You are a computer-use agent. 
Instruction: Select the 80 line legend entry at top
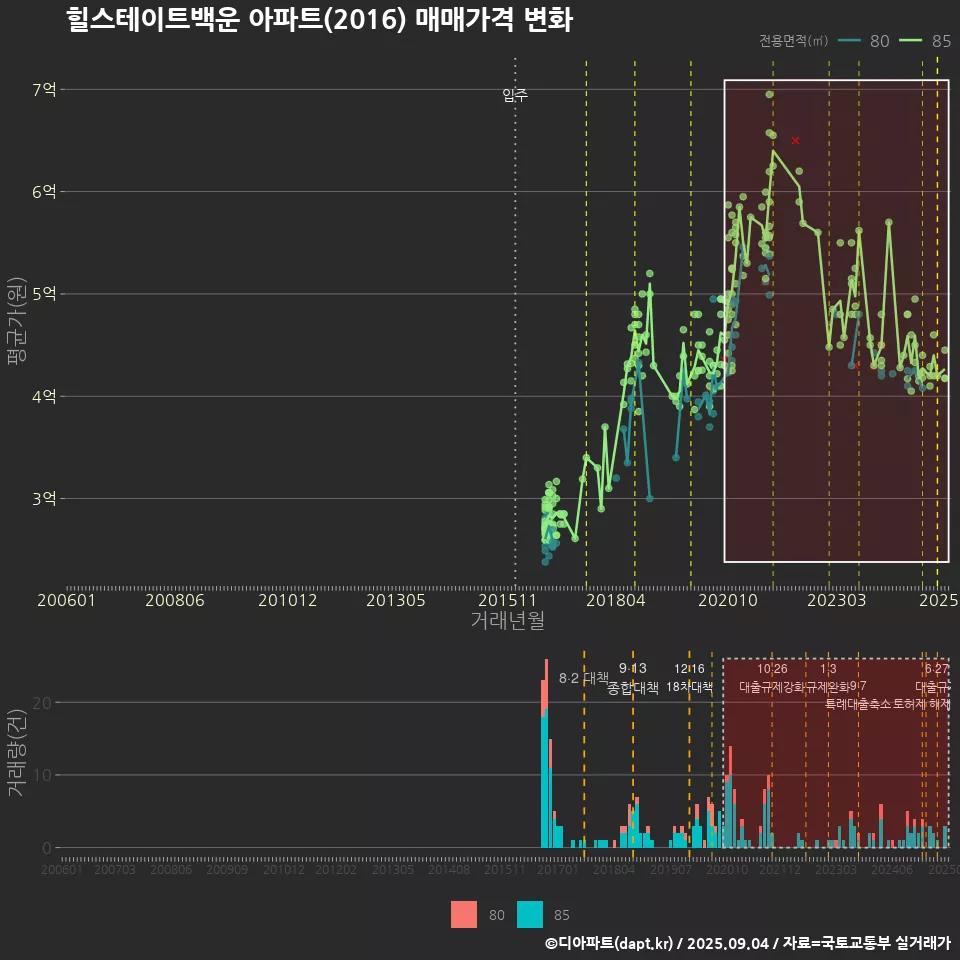[864, 40]
